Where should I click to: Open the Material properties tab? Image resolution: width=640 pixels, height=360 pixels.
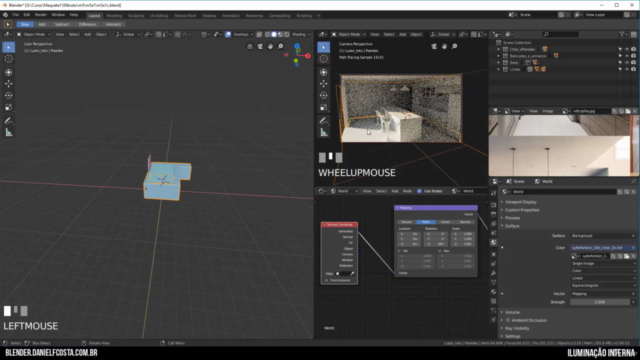493,292
